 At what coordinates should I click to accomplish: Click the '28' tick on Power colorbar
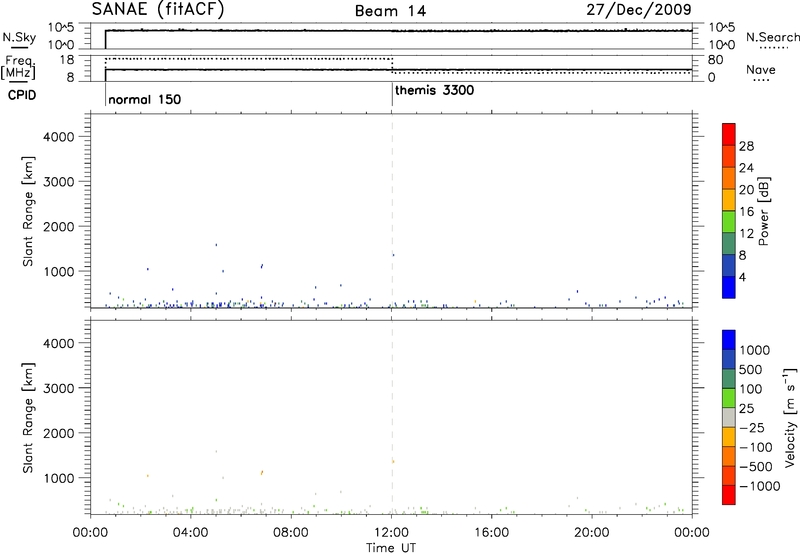pos(746,146)
